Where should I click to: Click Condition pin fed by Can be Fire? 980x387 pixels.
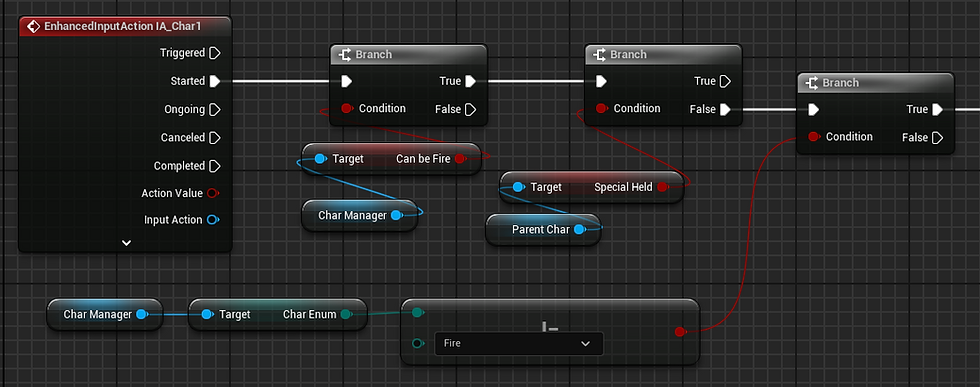point(346,108)
